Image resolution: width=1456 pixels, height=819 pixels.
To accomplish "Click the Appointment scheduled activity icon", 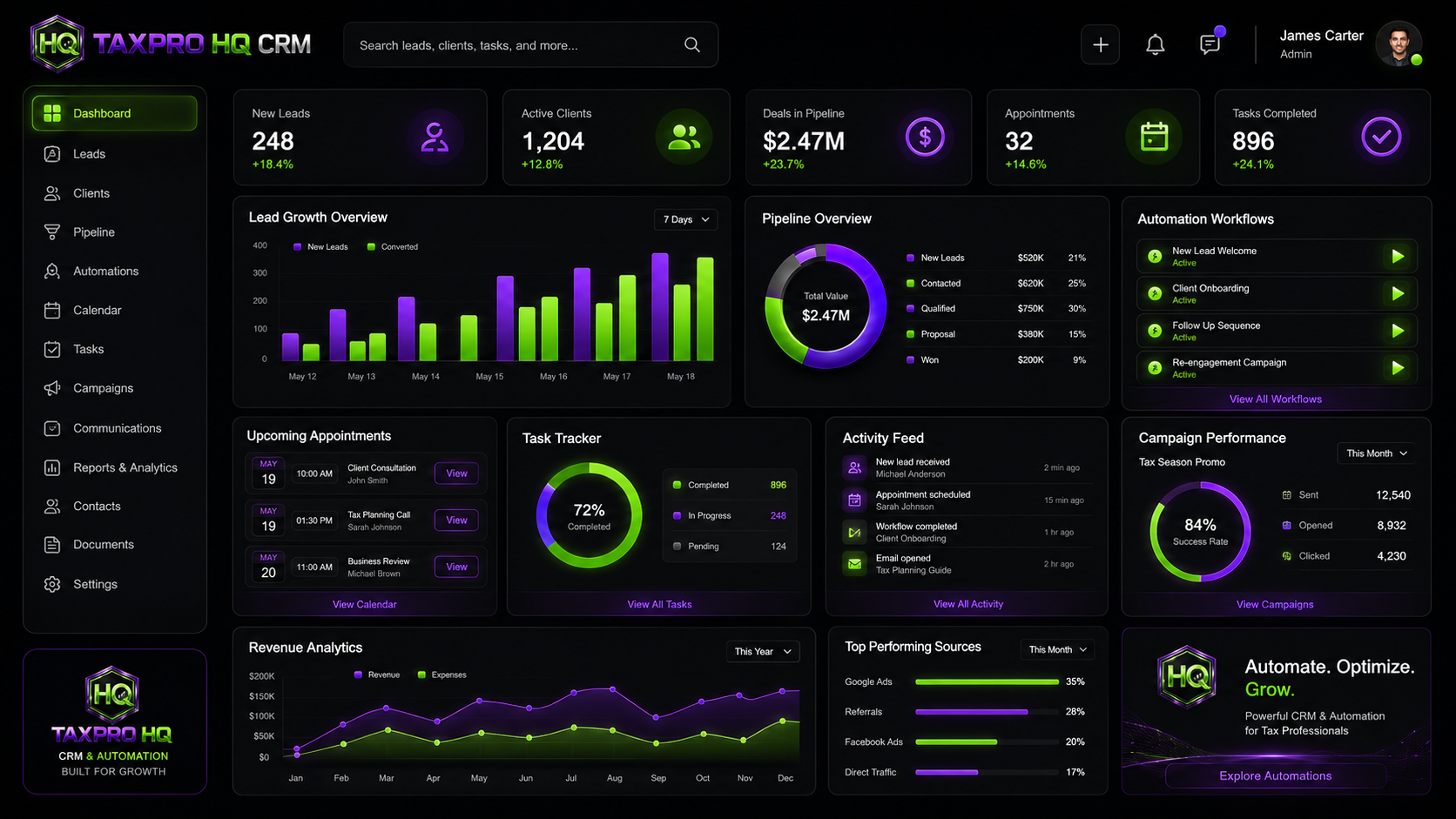I will tap(855, 500).
